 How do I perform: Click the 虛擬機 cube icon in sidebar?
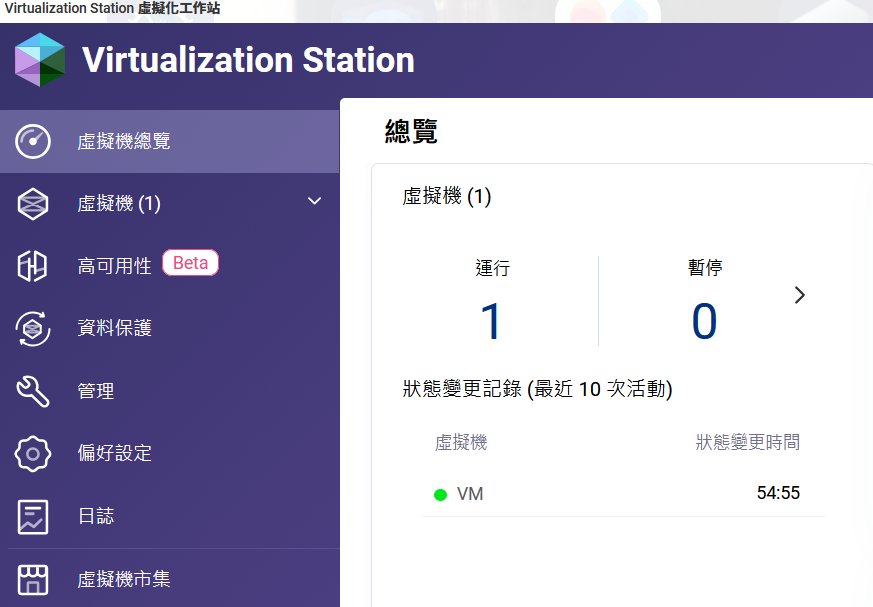point(33,204)
